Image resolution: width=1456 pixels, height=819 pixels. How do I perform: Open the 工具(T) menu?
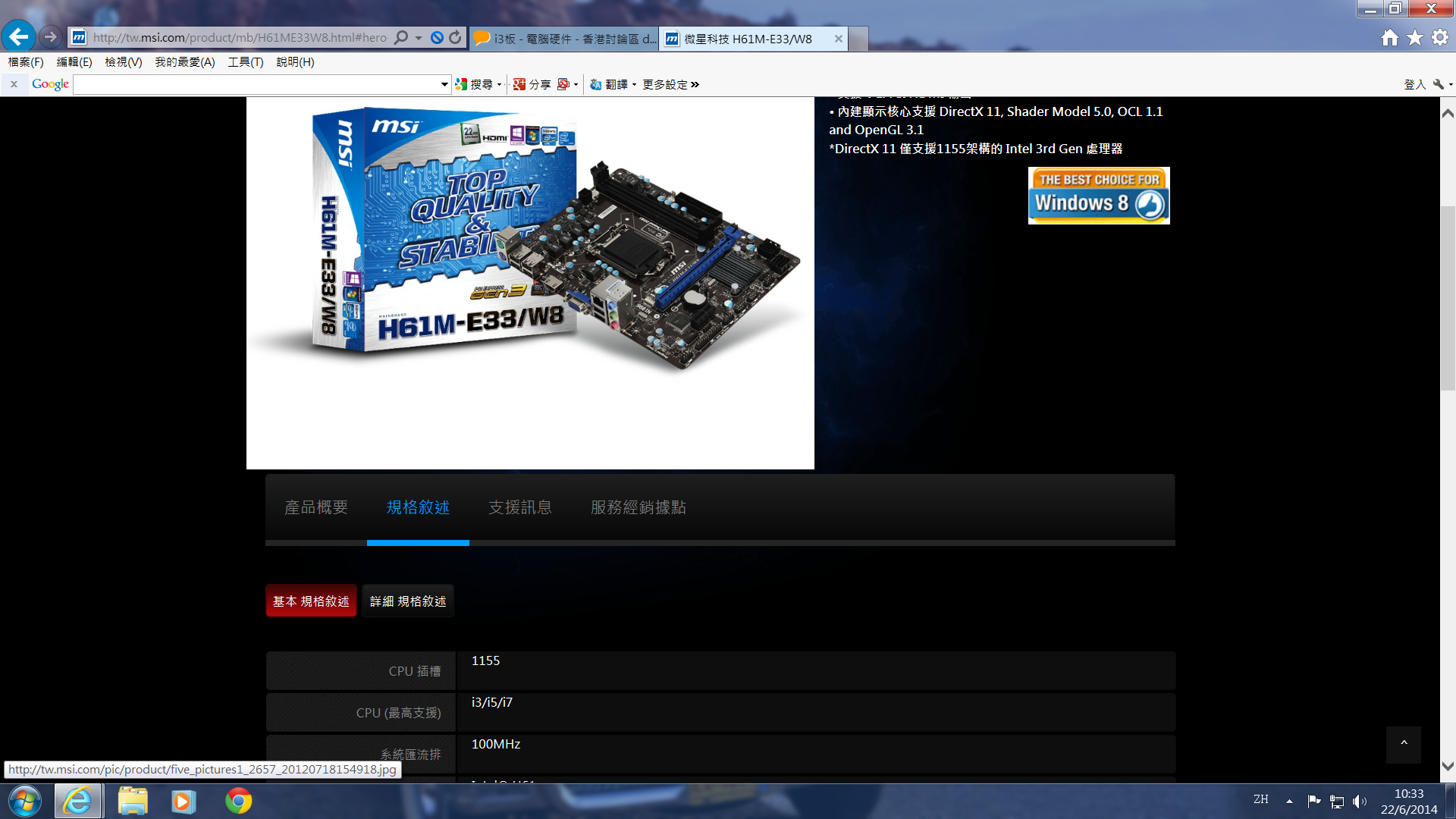point(246,62)
